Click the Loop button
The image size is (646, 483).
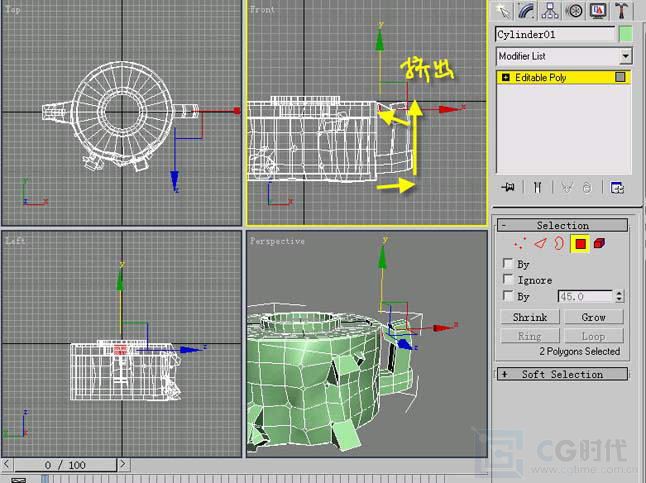[594, 336]
